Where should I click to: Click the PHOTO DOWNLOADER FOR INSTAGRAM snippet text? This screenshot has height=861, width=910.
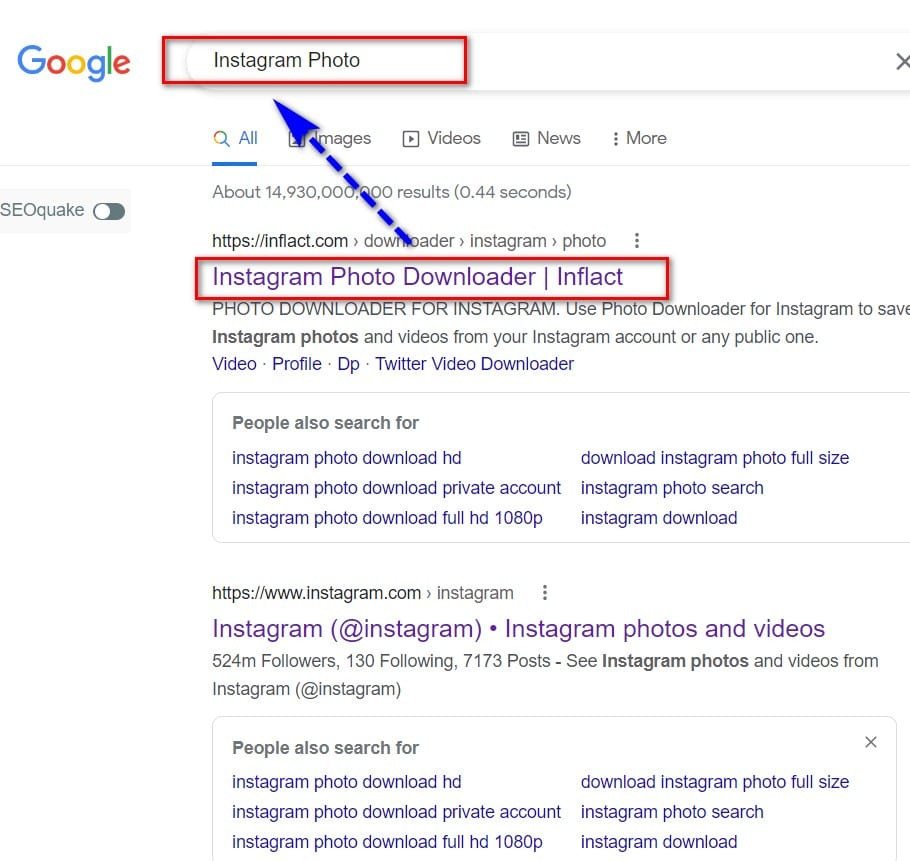click(x=561, y=323)
